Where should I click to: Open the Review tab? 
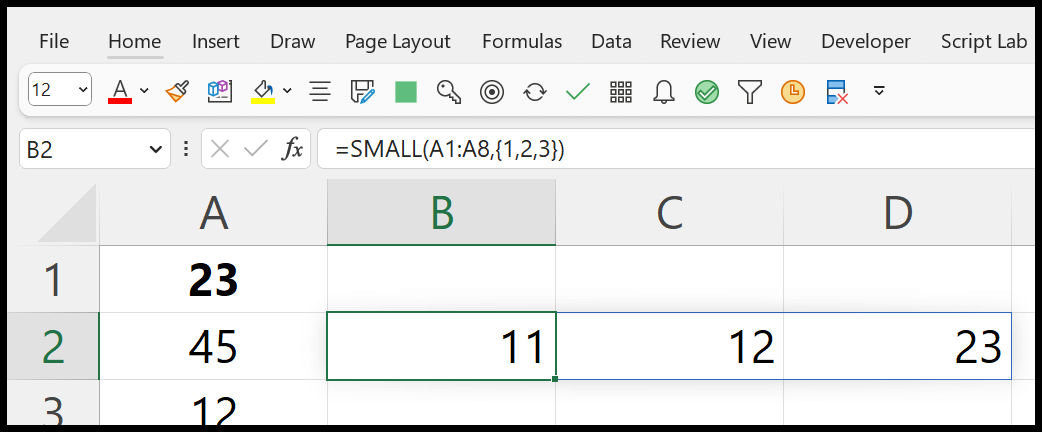[690, 42]
